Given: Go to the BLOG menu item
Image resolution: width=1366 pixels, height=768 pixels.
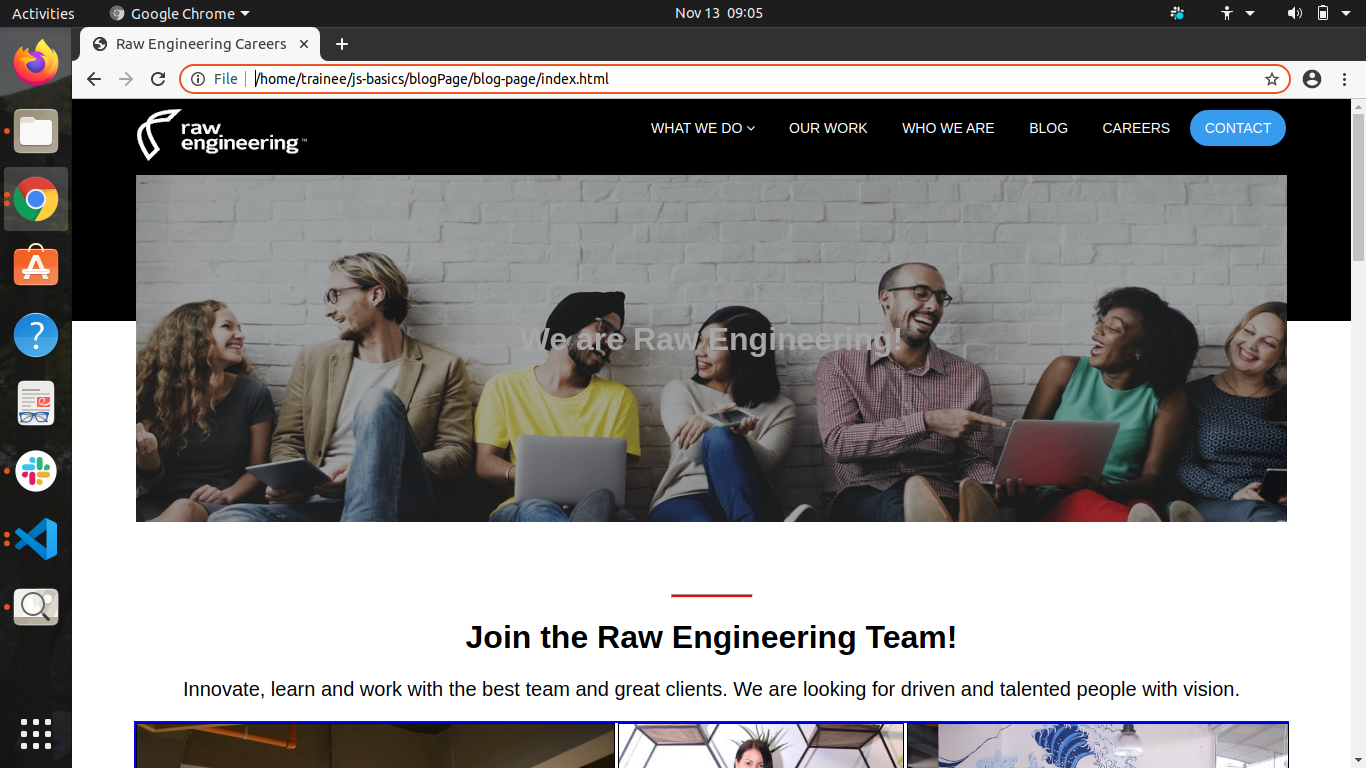Looking at the screenshot, I should (1048, 128).
